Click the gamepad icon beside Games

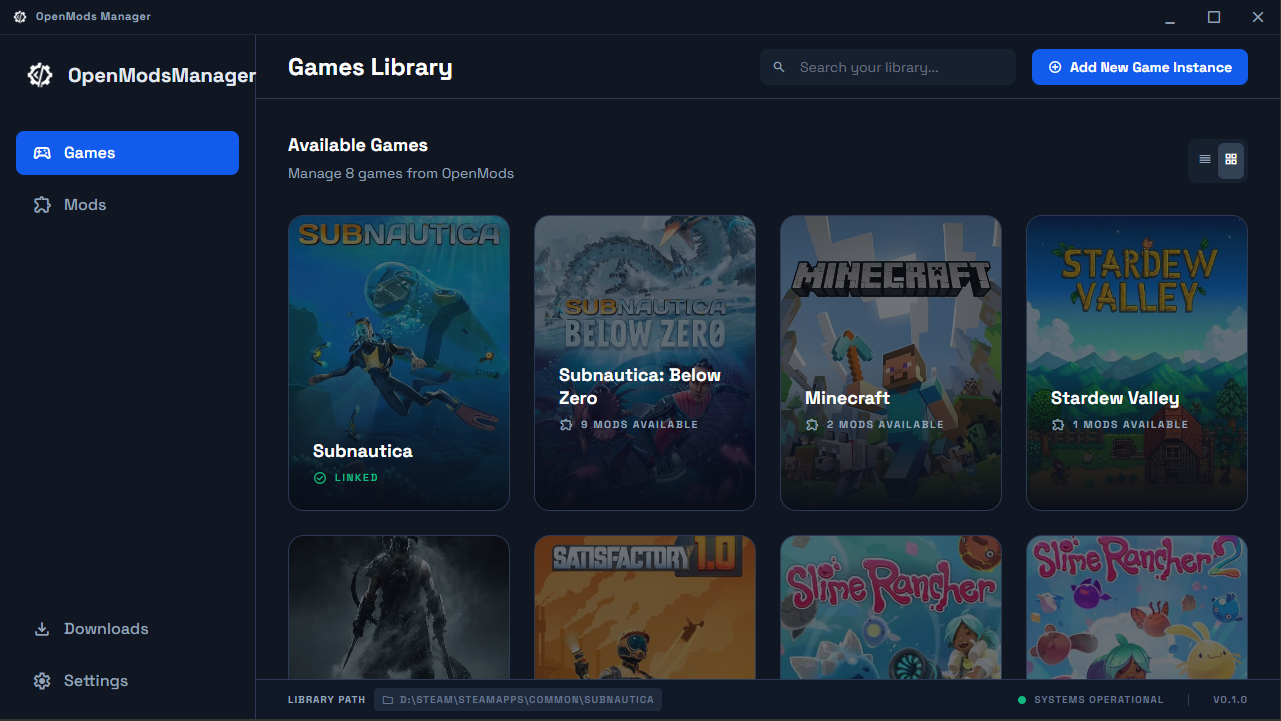pos(42,153)
